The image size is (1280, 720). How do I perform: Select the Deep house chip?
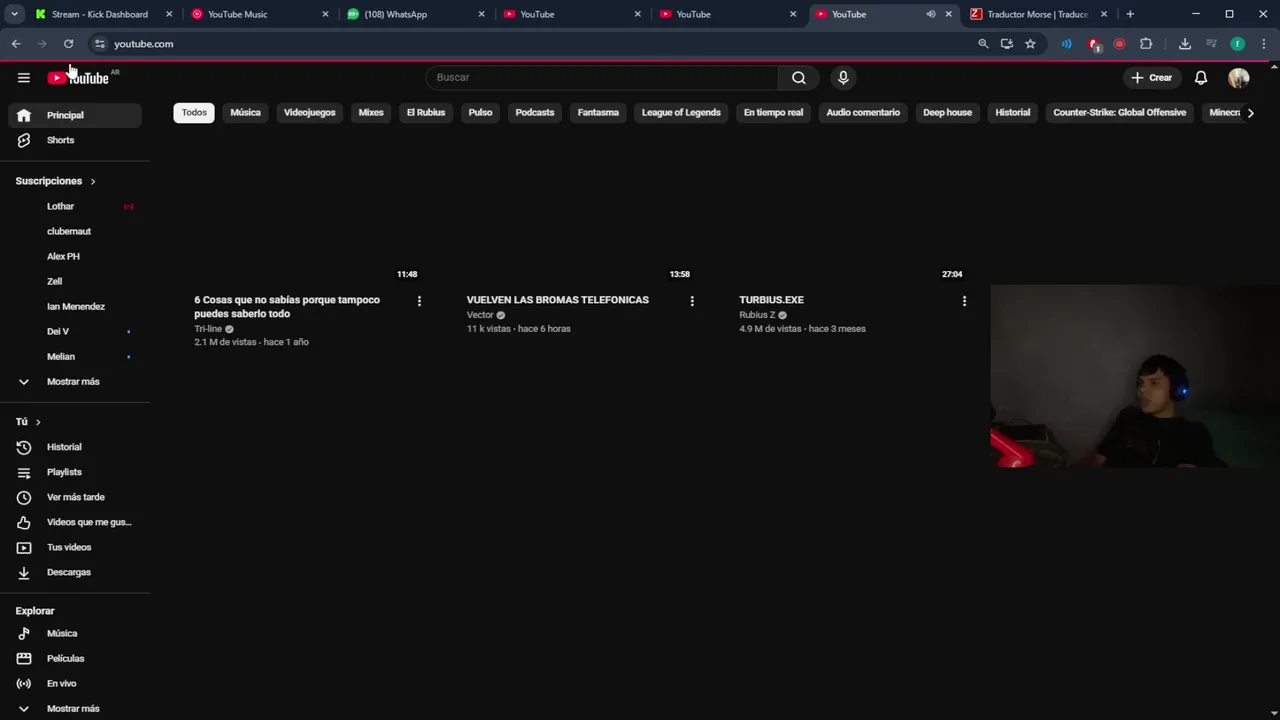pos(947,113)
